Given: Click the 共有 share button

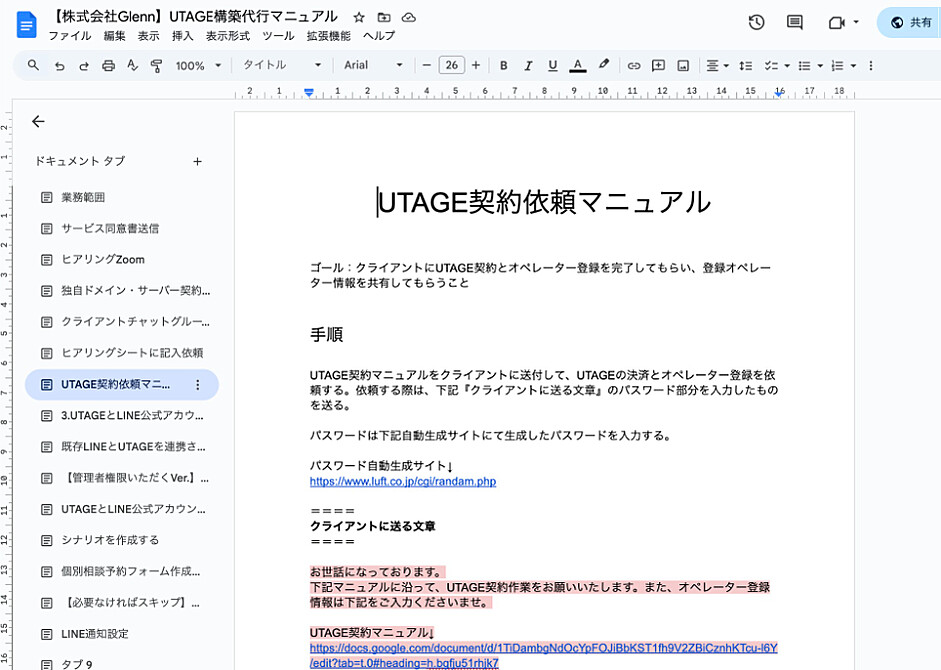Looking at the screenshot, I should click(x=910, y=23).
